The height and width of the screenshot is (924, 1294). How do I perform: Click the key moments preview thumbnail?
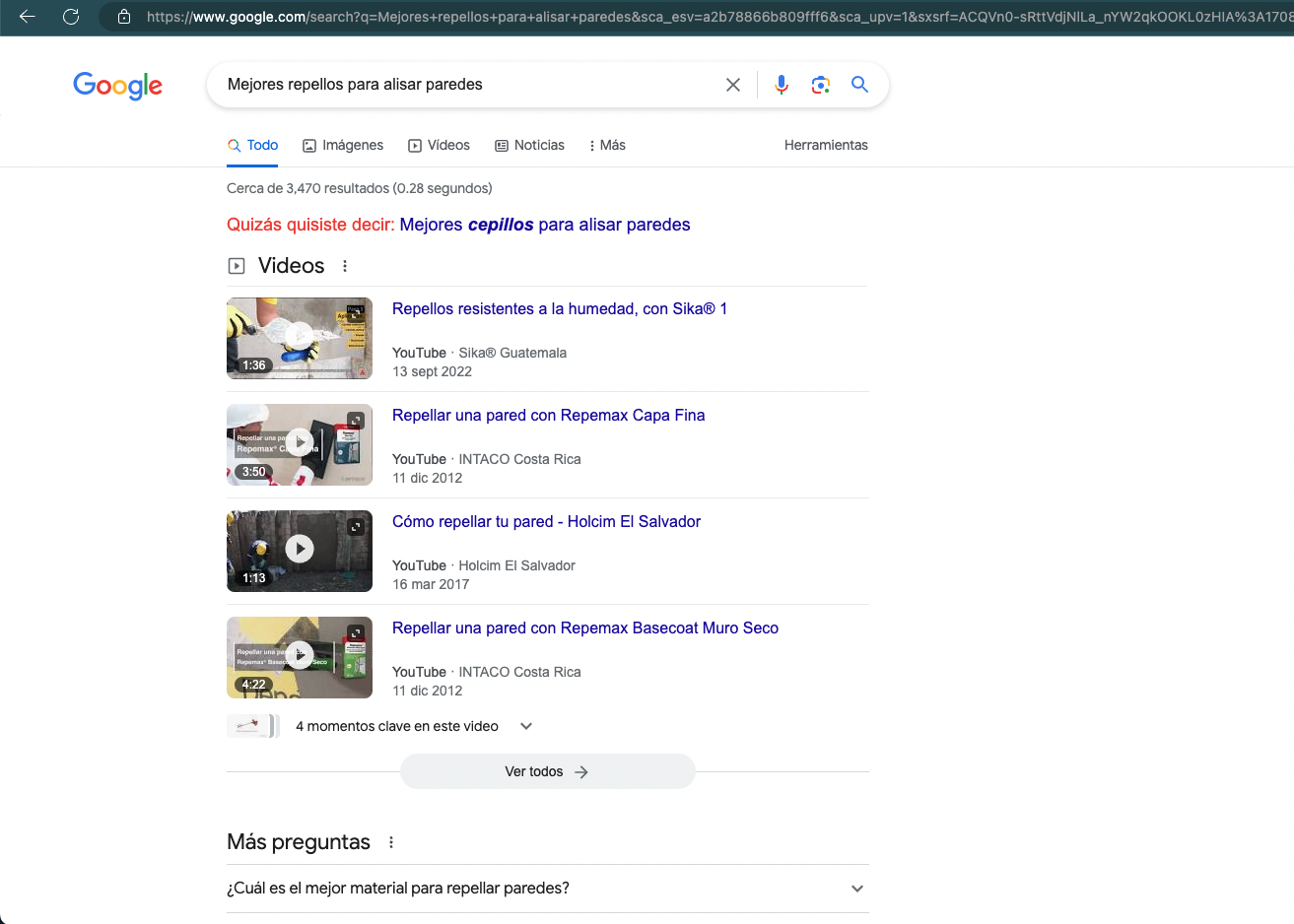(x=253, y=726)
